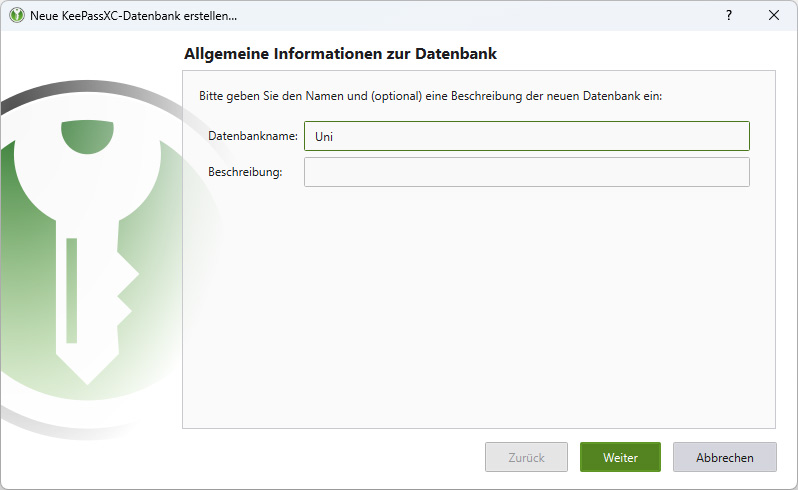Select the Datenbankname: label
Image resolution: width=798 pixels, height=490 pixels.
253,136
